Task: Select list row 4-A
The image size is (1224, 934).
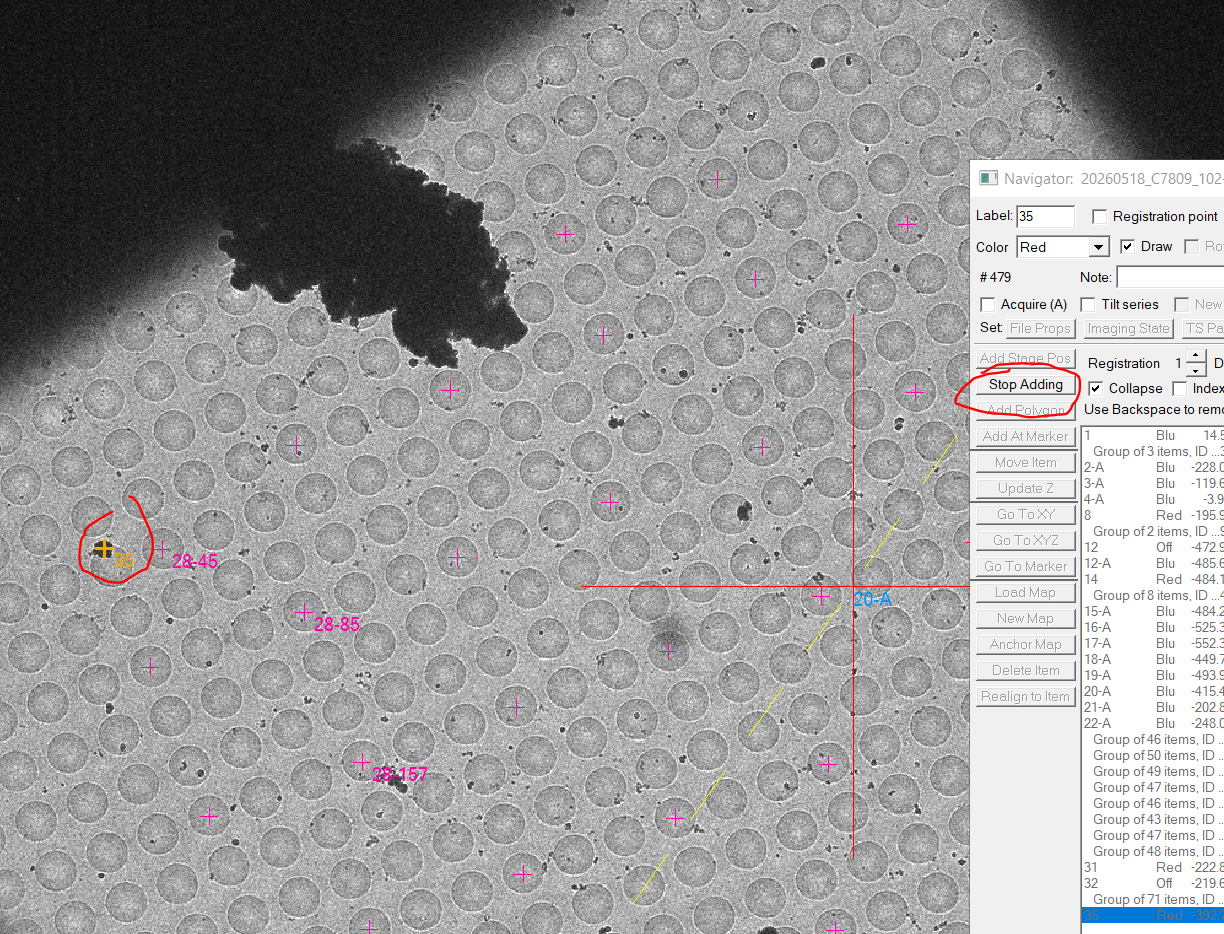Action: coord(1153,499)
